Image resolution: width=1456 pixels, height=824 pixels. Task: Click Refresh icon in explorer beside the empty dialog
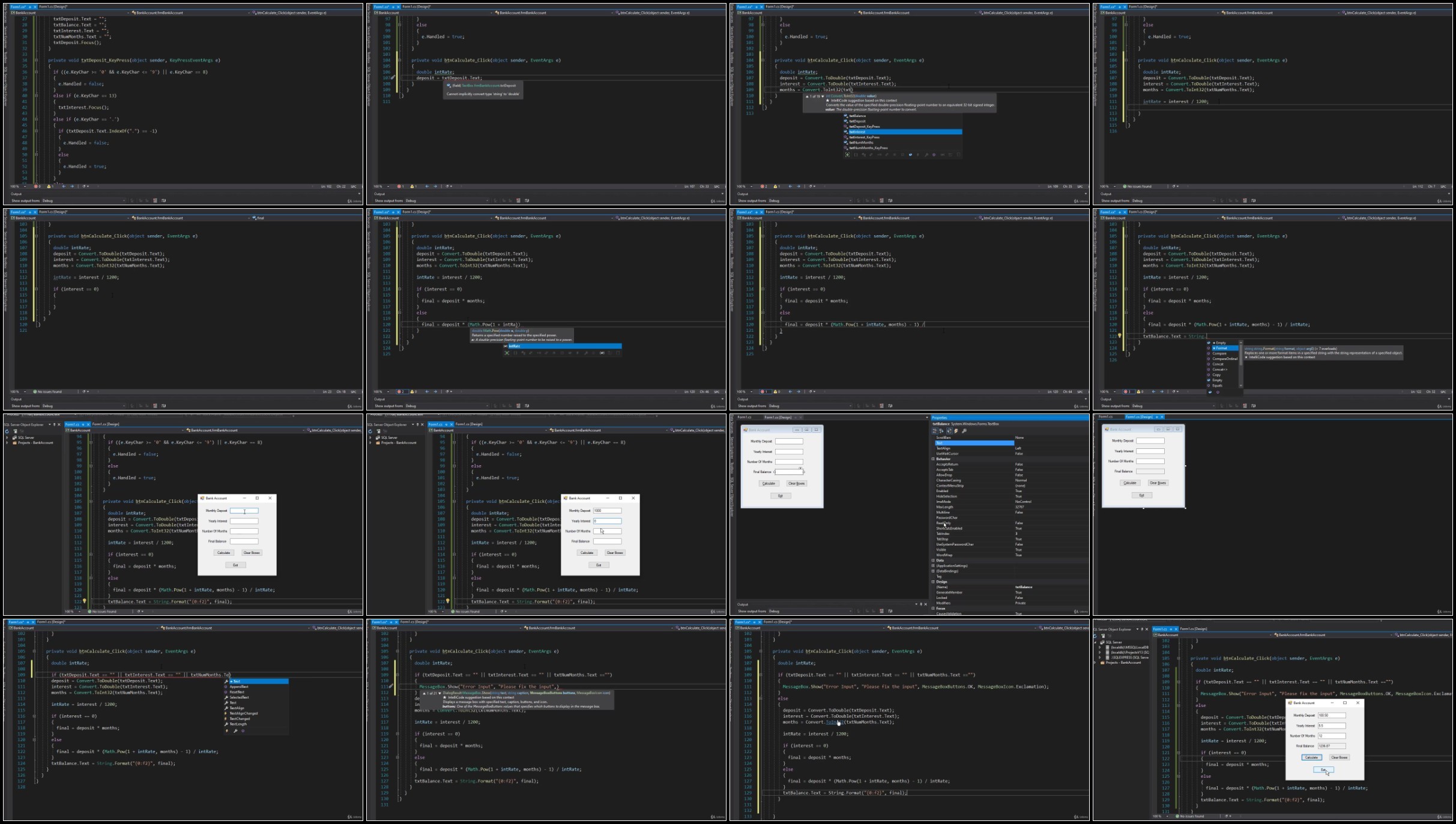click(x=7, y=431)
